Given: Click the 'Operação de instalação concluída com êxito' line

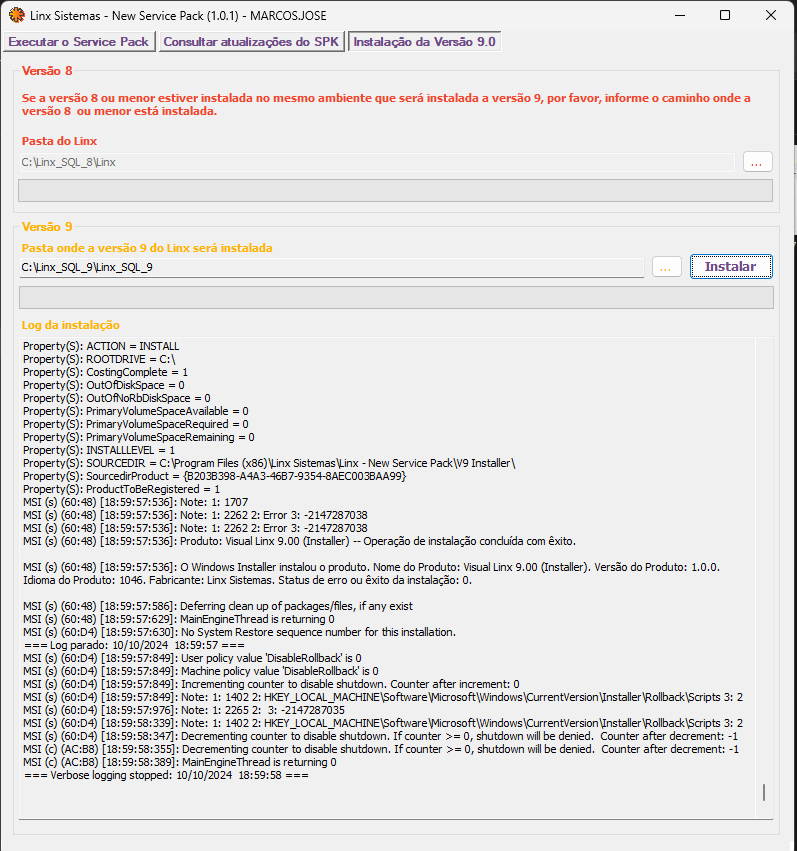Looking at the screenshot, I should pyautogui.click(x=299, y=542).
